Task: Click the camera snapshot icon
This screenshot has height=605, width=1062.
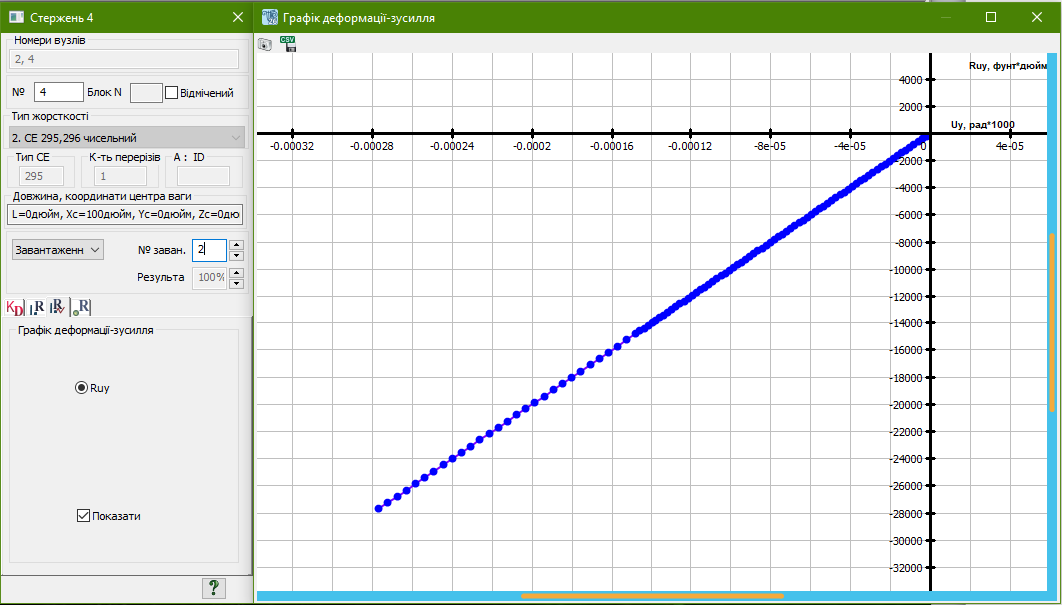Action: [x=265, y=44]
